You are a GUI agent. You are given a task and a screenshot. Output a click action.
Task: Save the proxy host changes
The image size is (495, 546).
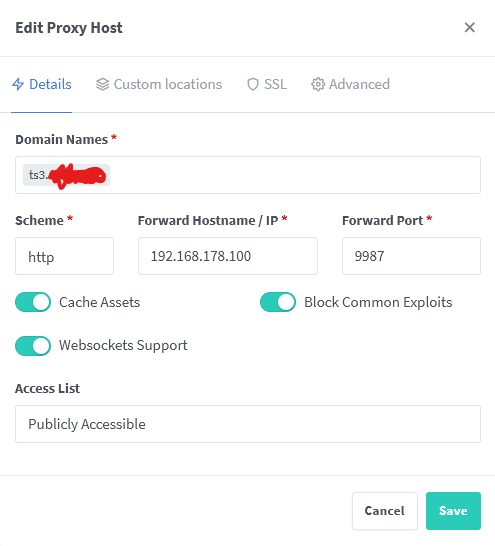coord(453,511)
